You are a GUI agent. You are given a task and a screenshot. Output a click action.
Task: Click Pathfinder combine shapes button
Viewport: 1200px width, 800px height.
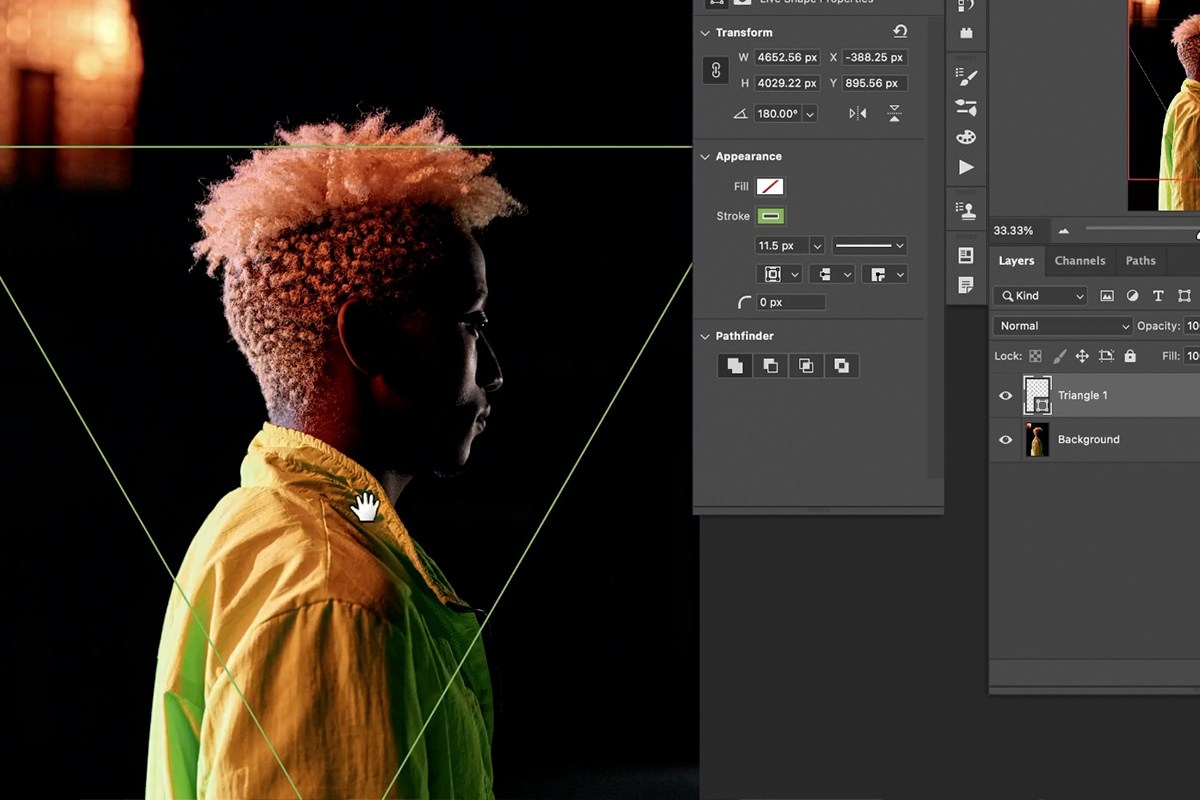tap(735, 366)
